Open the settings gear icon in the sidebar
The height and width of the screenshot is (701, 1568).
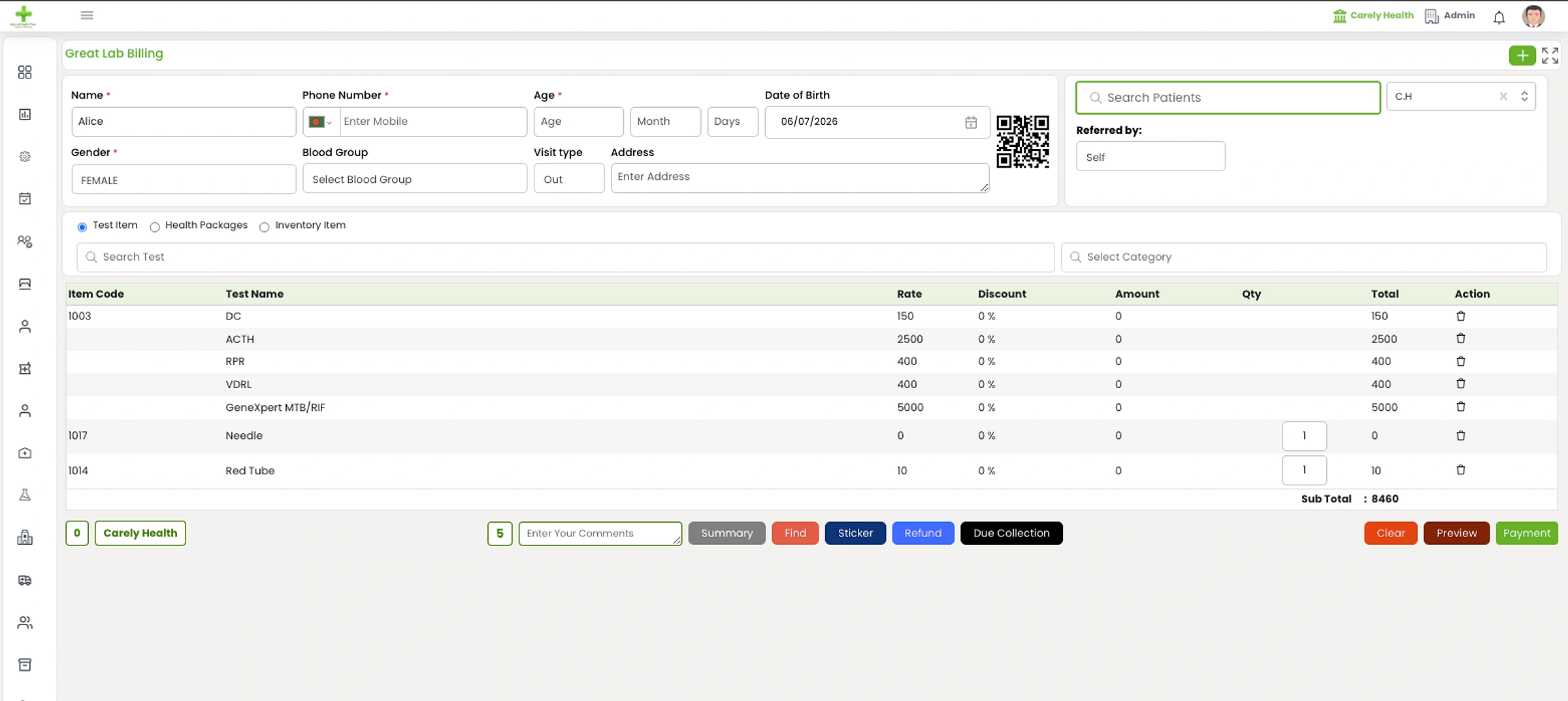point(25,157)
